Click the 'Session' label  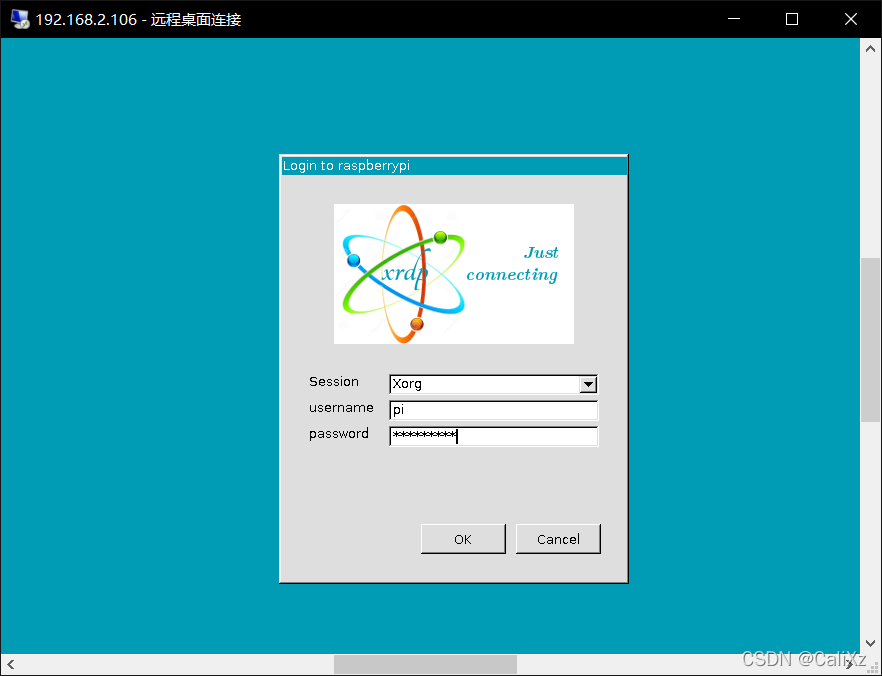click(334, 381)
